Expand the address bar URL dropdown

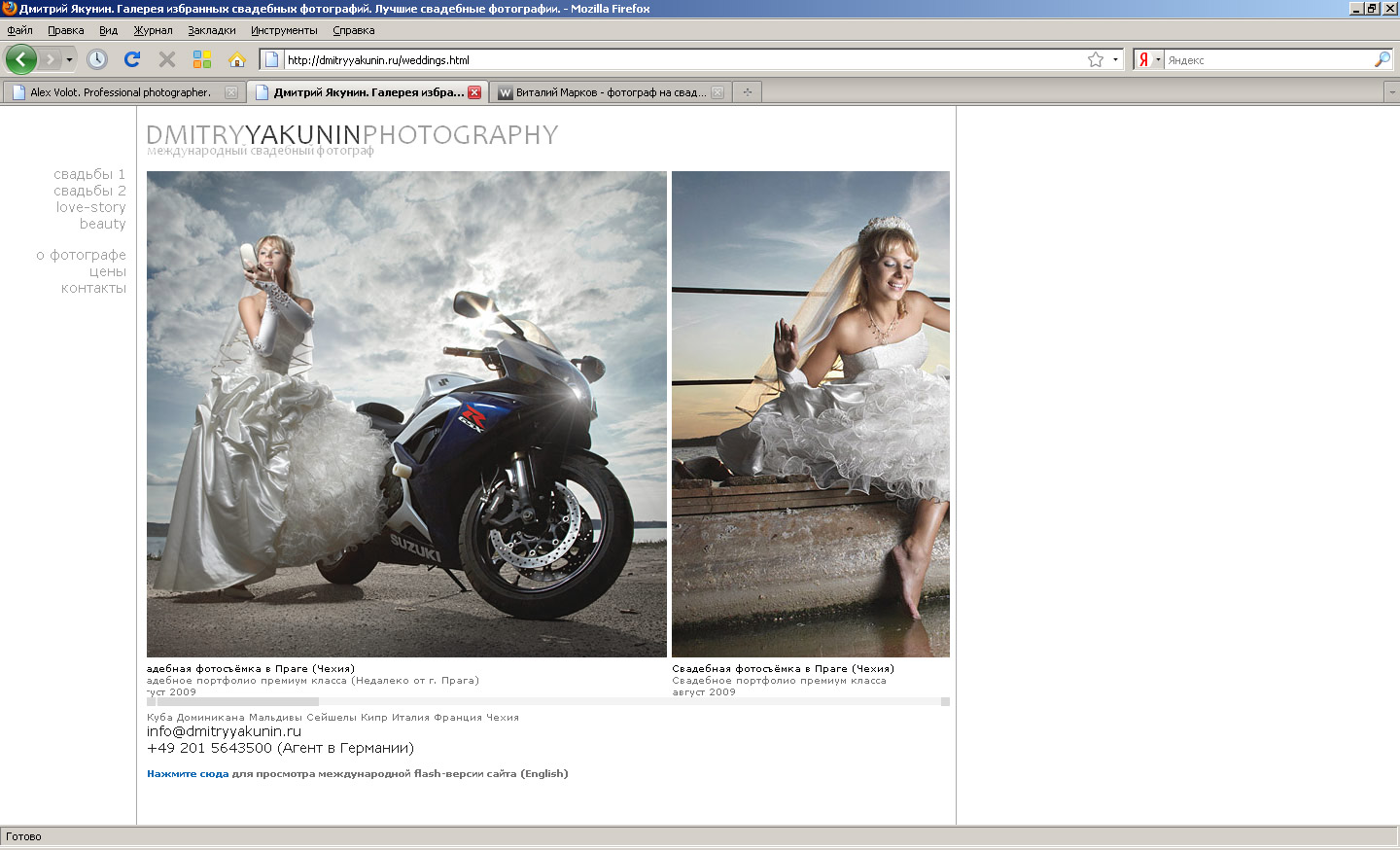[x=1115, y=59]
